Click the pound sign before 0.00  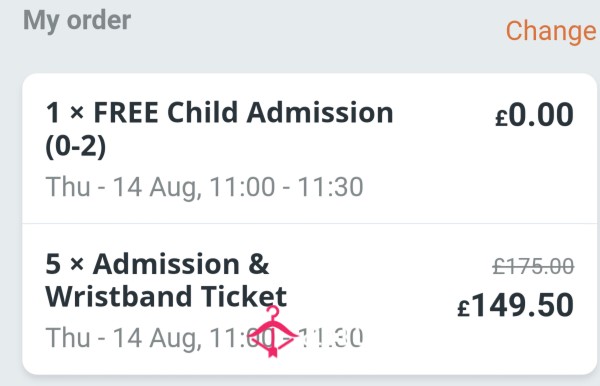pos(501,118)
